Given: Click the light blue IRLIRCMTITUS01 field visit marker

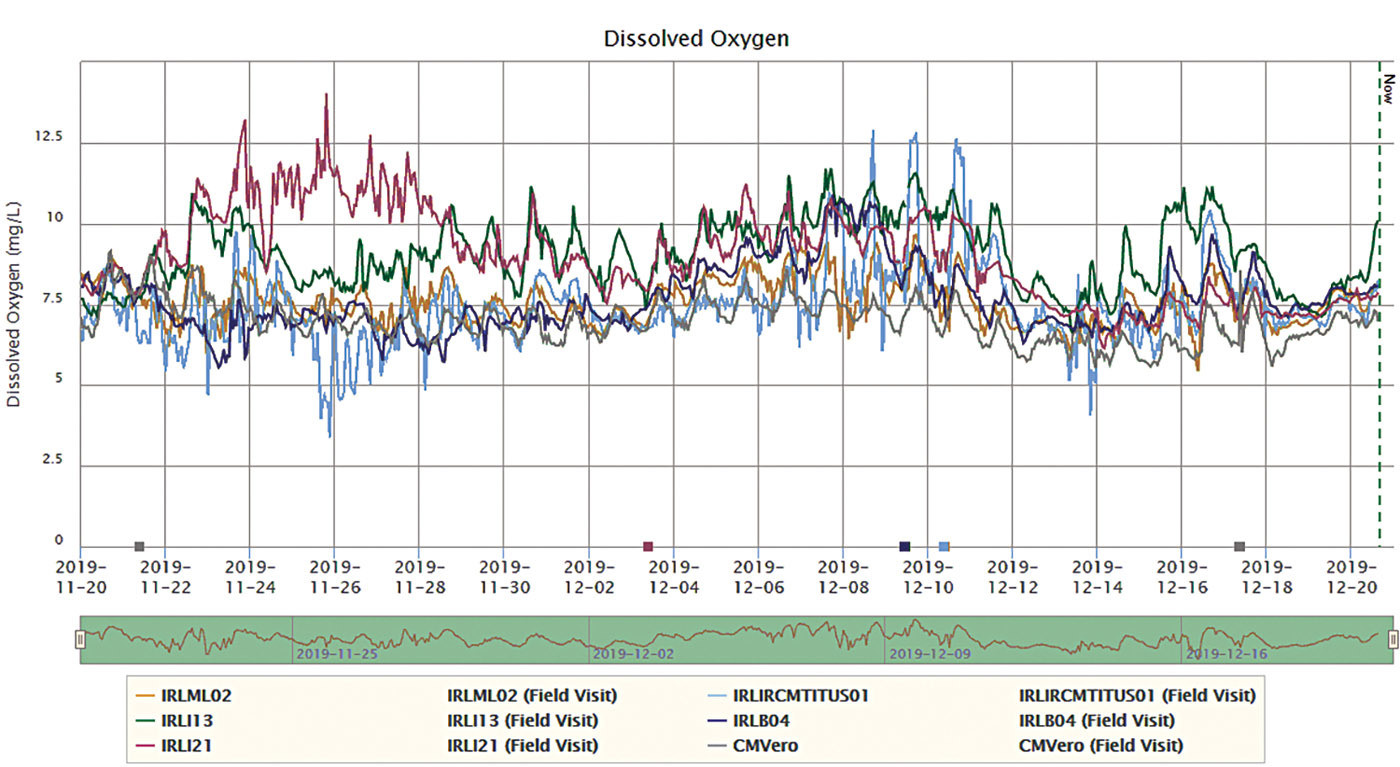Looking at the screenshot, I should [944, 547].
